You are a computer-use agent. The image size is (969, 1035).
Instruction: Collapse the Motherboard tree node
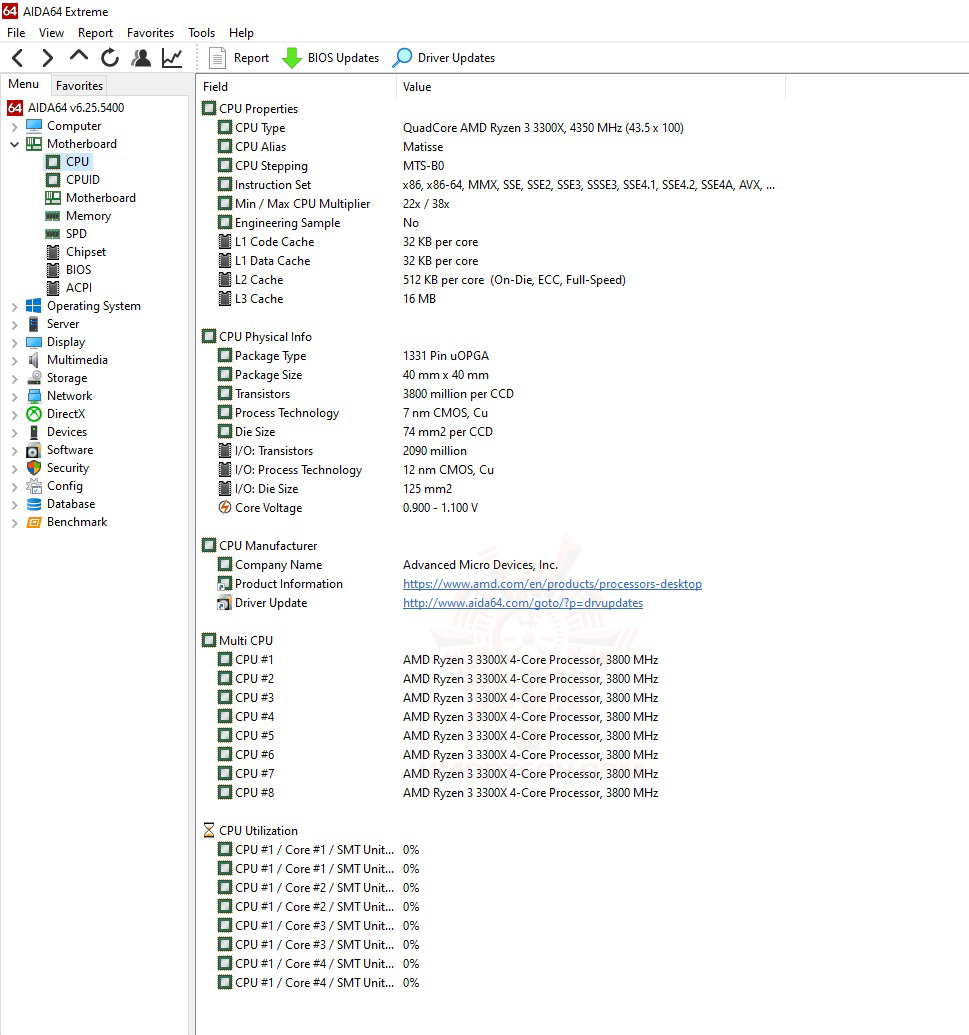(x=15, y=144)
